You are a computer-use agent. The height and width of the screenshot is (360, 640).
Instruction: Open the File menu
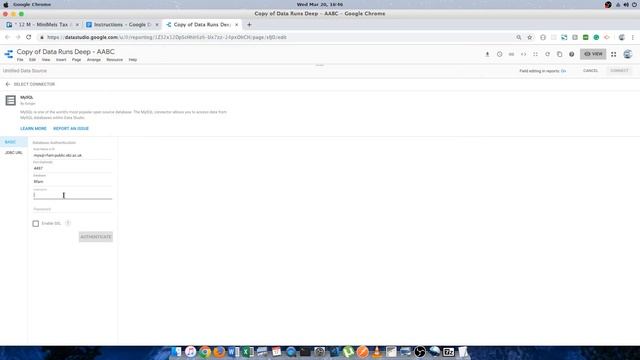[20, 60]
